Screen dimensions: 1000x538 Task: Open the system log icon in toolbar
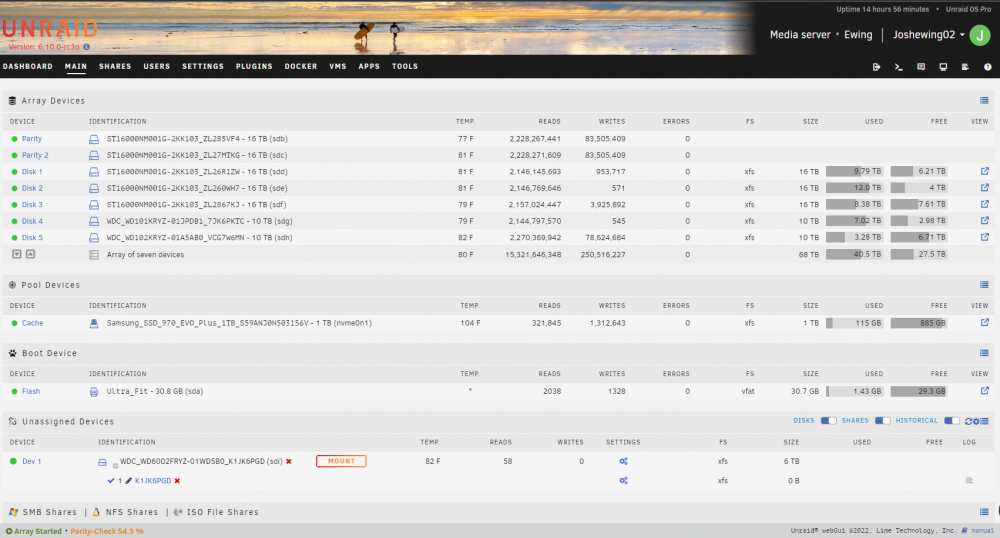coord(965,67)
